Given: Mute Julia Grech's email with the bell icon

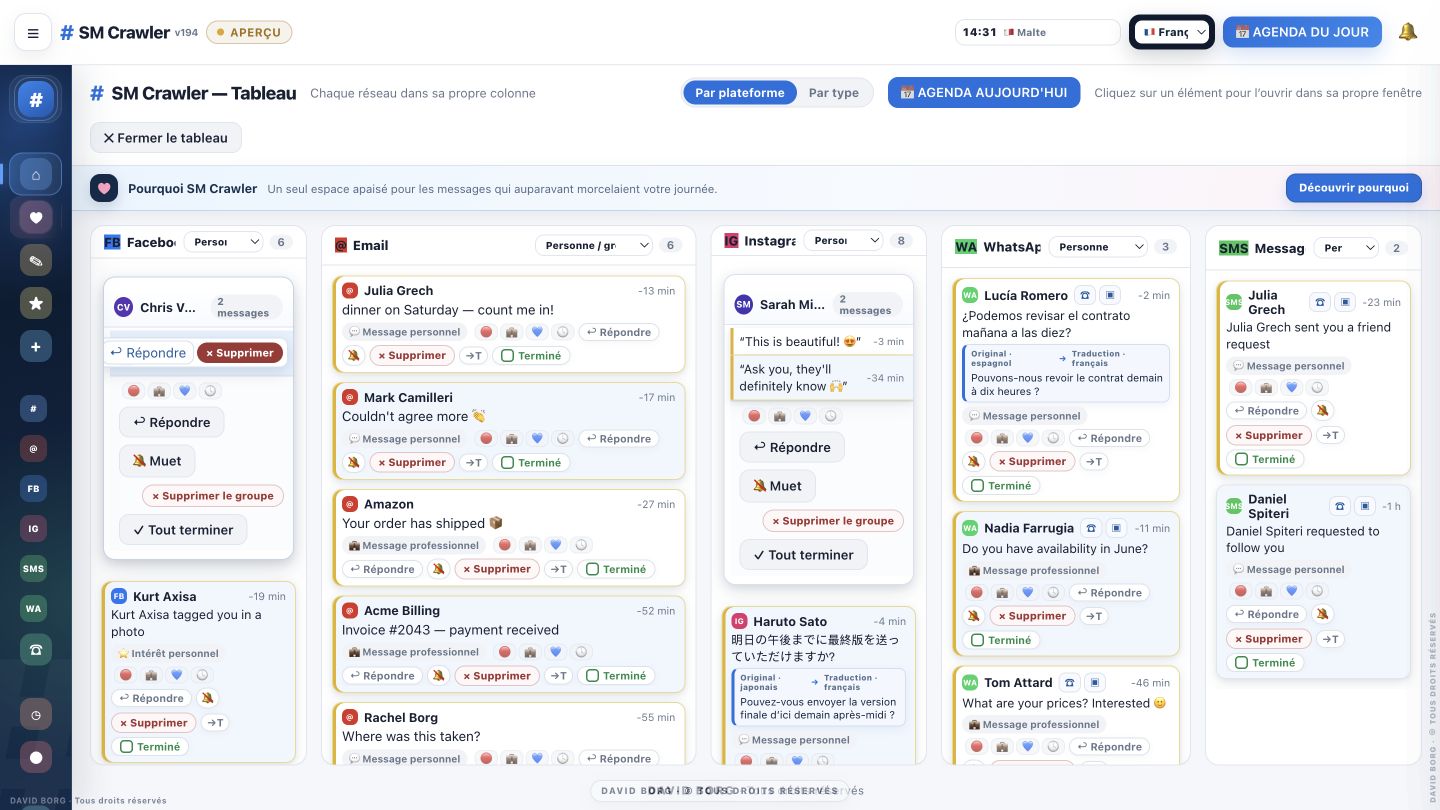Looking at the screenshot, I should (353, 355).
